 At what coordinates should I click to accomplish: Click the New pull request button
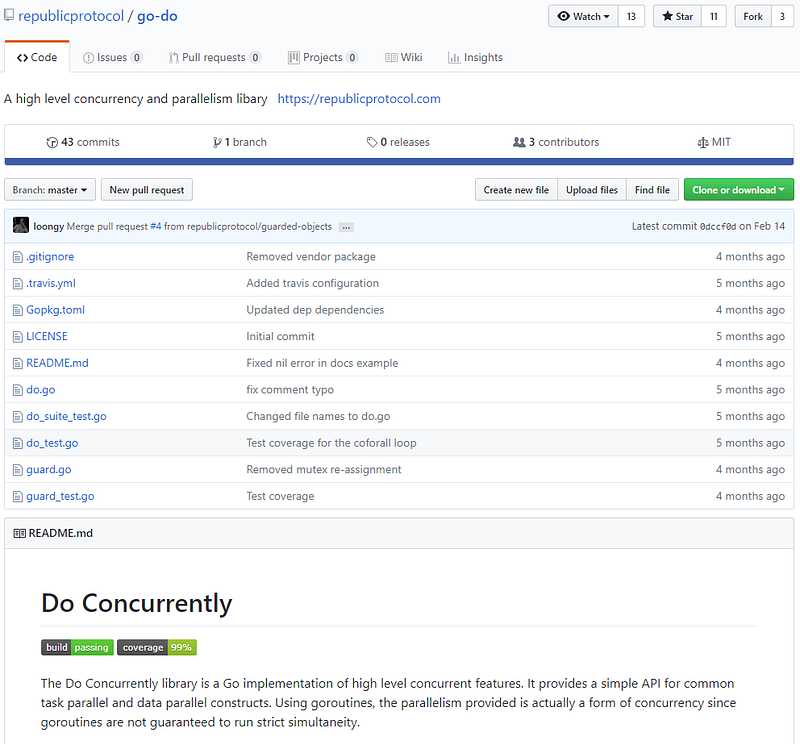tap(146, 190)
